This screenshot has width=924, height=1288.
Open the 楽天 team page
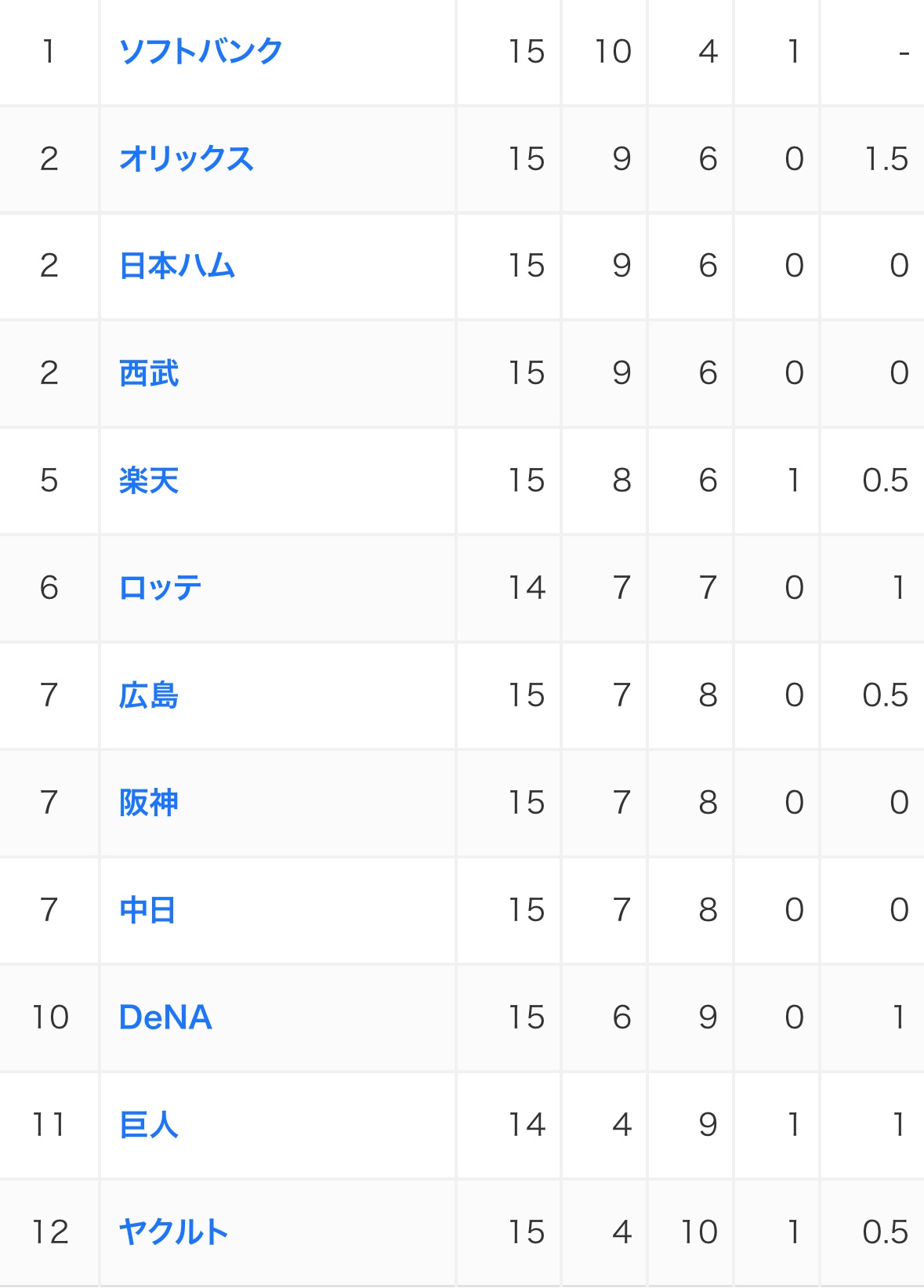pos(149,481)
